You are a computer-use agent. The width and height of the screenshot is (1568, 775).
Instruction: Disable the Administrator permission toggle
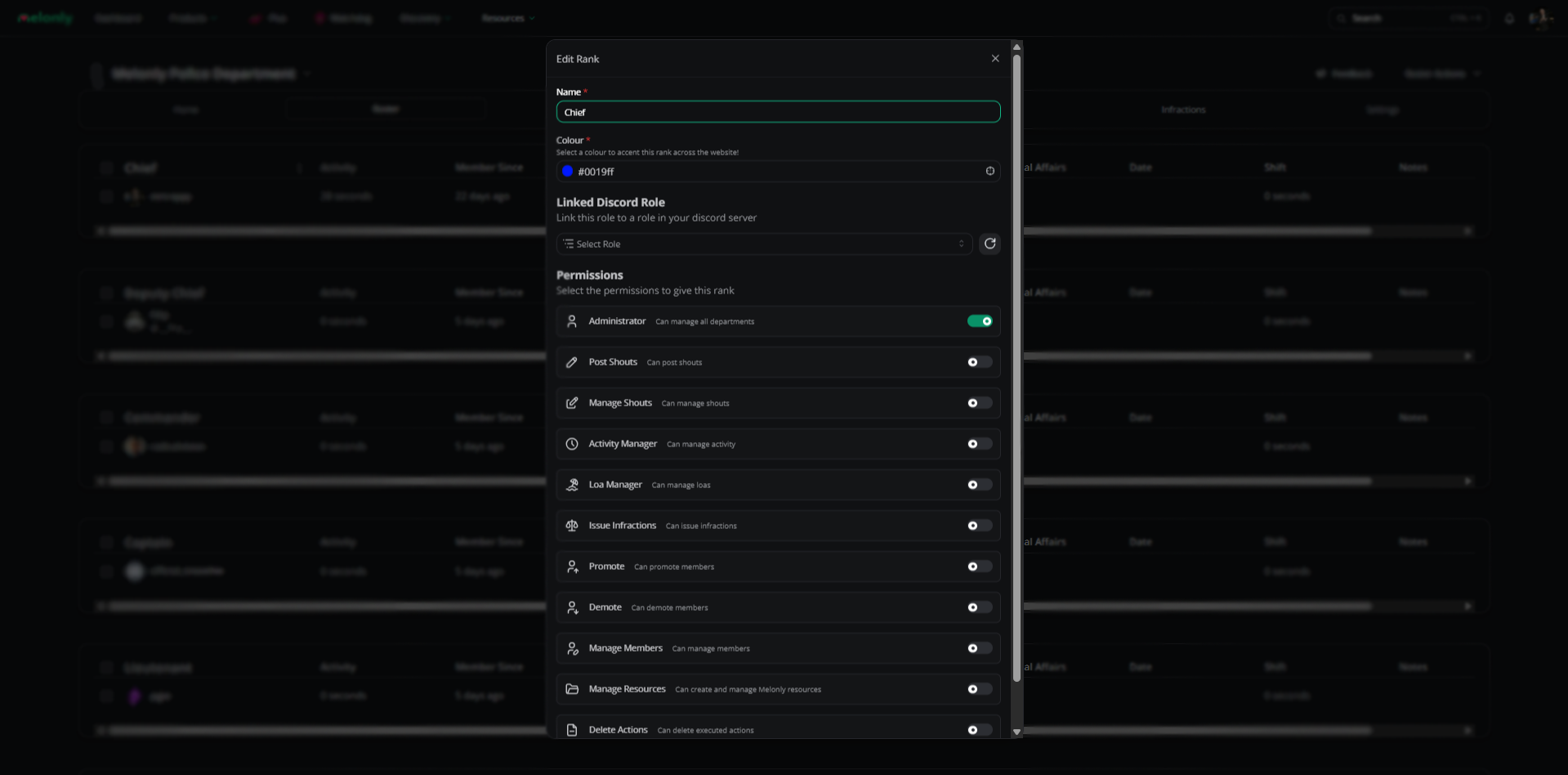point(980,321)
